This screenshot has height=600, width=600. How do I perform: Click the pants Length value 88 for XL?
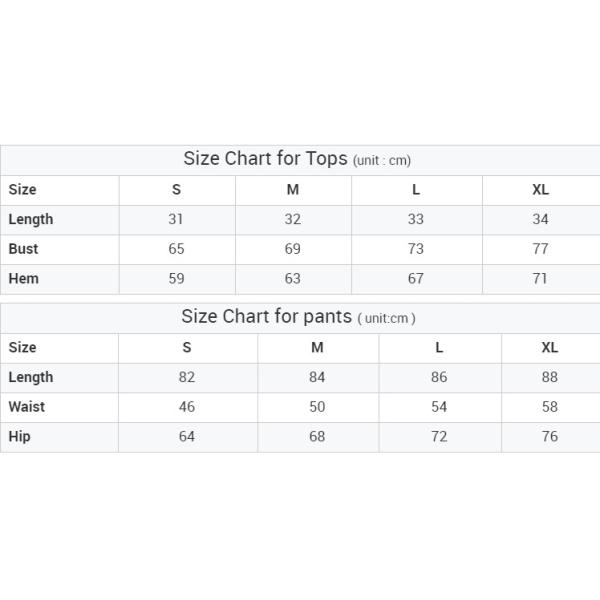(550, 377)
